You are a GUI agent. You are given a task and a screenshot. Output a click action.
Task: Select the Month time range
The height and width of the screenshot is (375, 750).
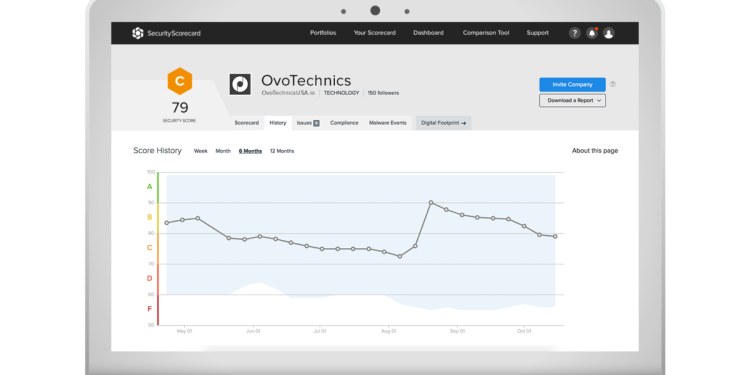click(223, 151)
